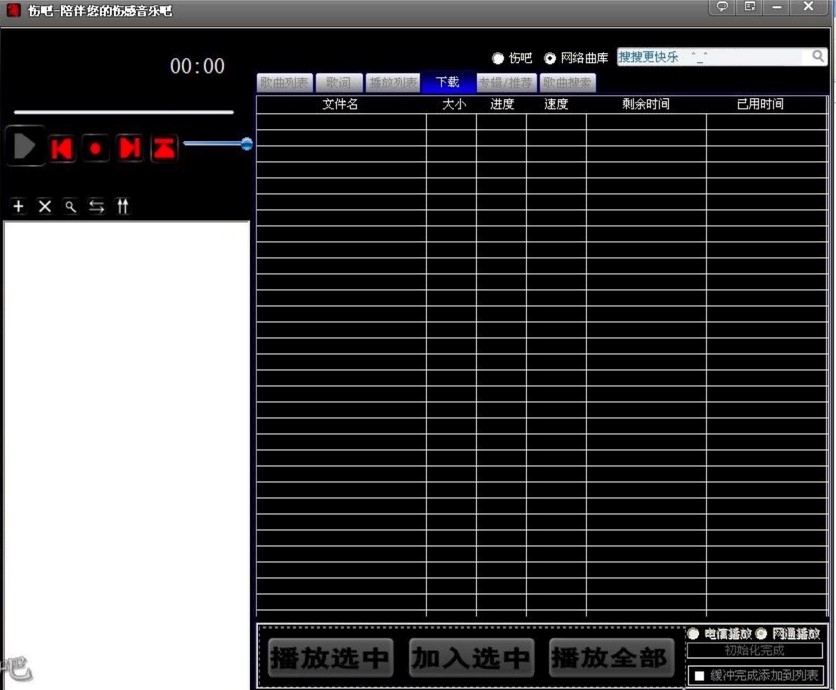The width and height of the screenshot is (836, 690).
Task: Switch to the 歌曲列表 tab
Action: tap(285, 83)
